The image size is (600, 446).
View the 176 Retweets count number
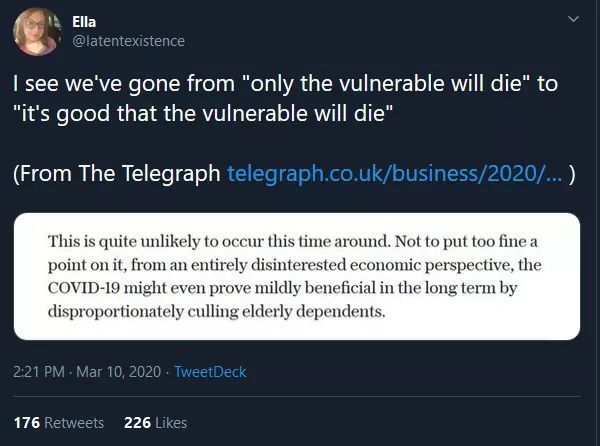coord(27,423)
